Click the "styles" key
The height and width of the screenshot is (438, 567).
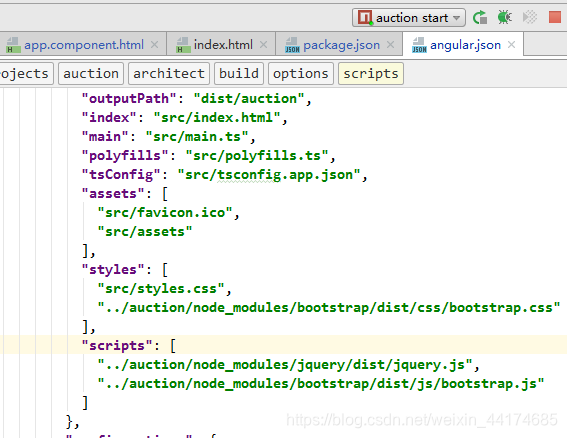[x=113, y=269]
